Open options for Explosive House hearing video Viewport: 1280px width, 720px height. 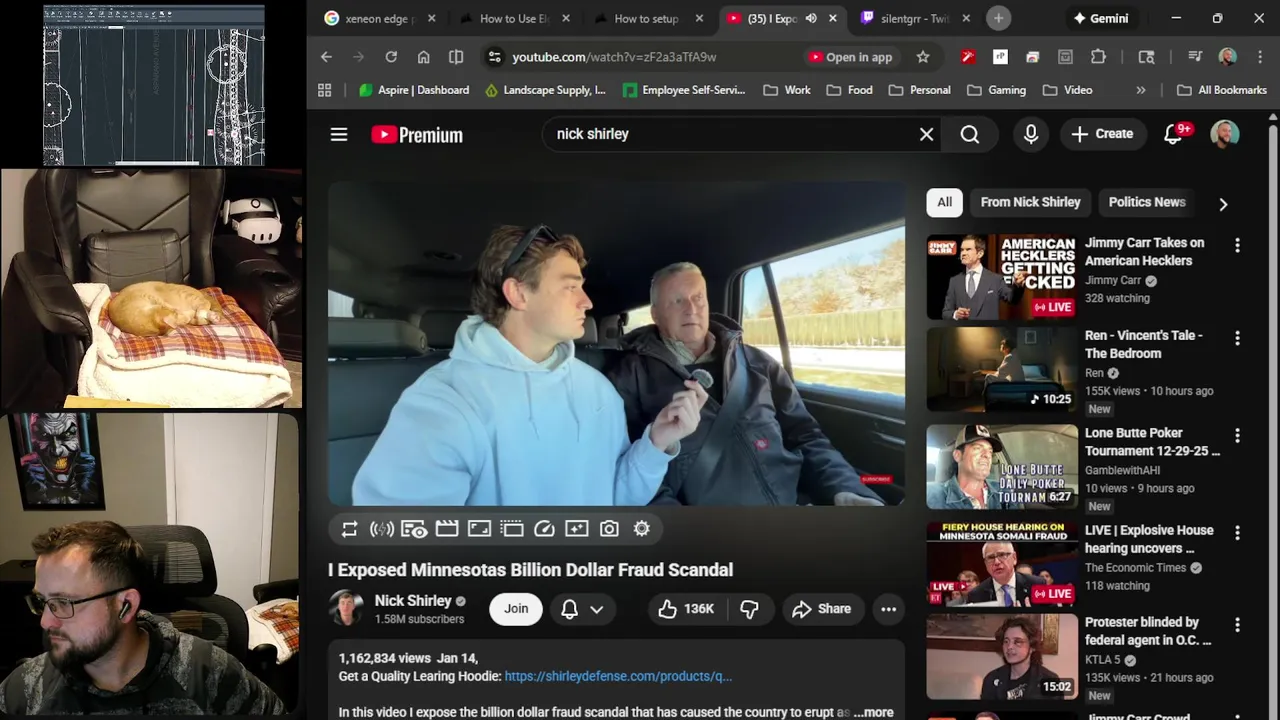click(1237, 533)
